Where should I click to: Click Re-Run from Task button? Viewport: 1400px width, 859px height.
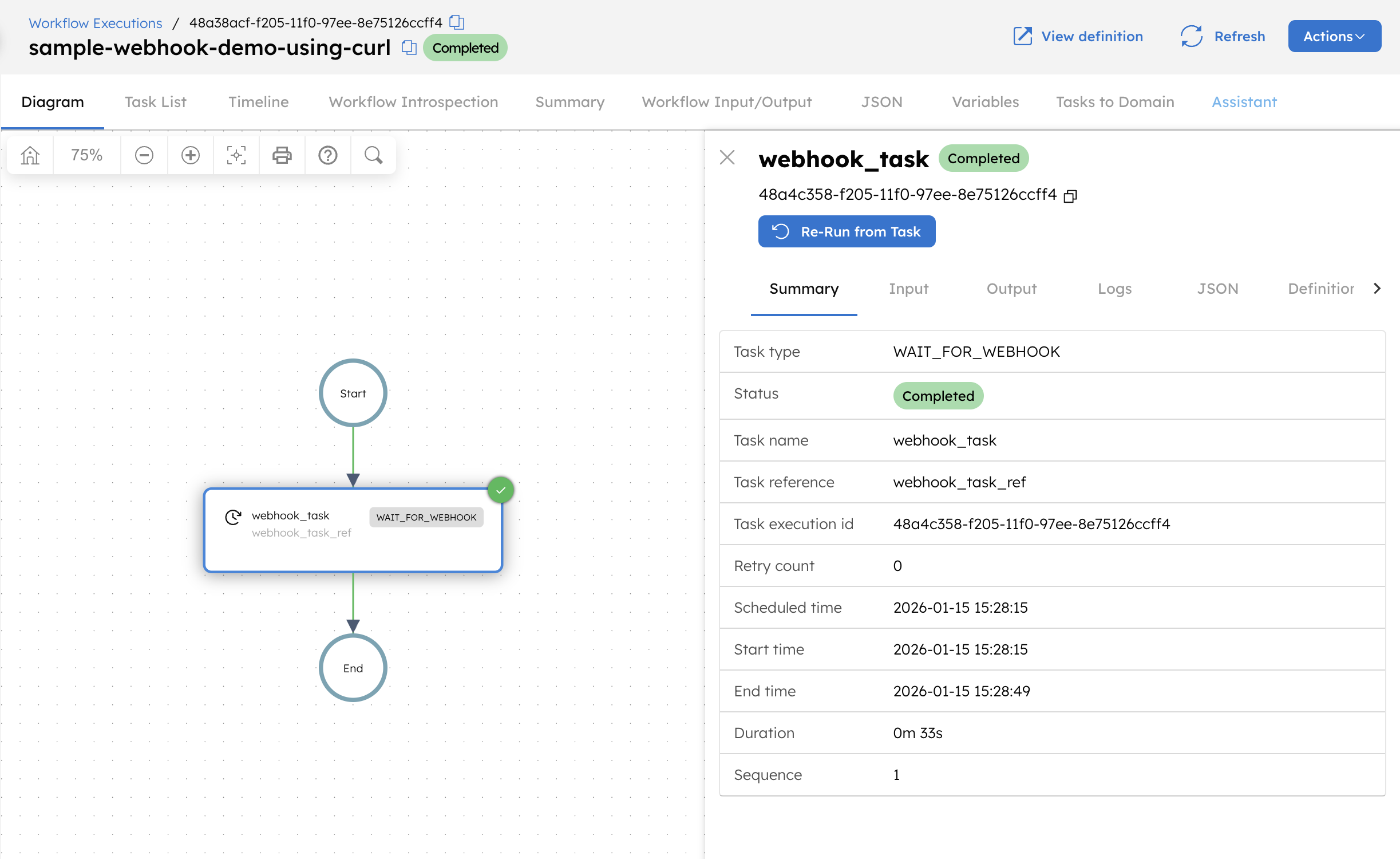point(847,231)
